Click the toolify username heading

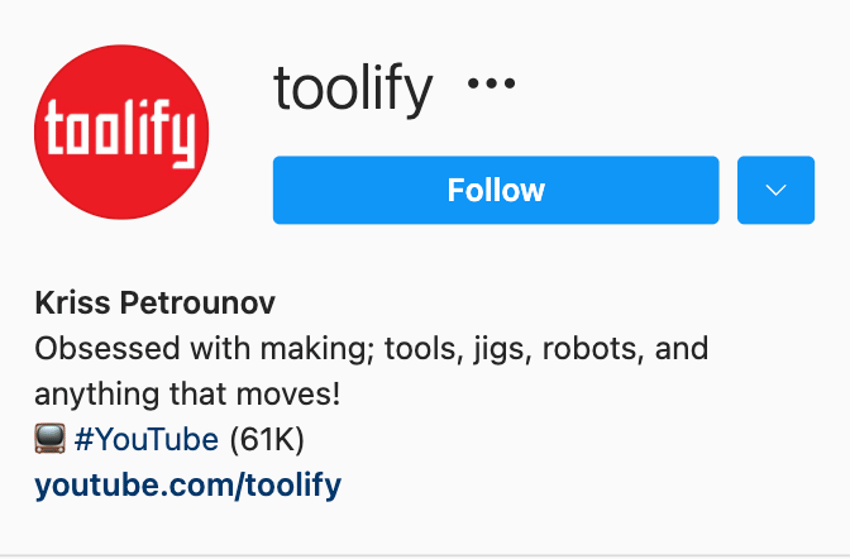tap(353, 88)
